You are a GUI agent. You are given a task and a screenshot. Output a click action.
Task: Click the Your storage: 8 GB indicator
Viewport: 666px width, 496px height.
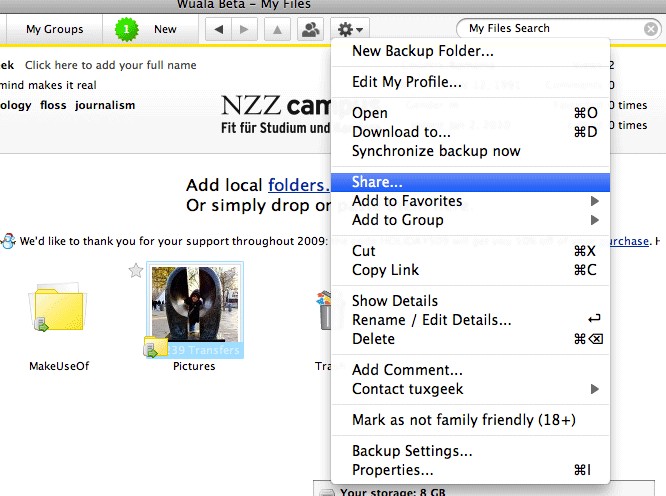click(x=393, y=492)
